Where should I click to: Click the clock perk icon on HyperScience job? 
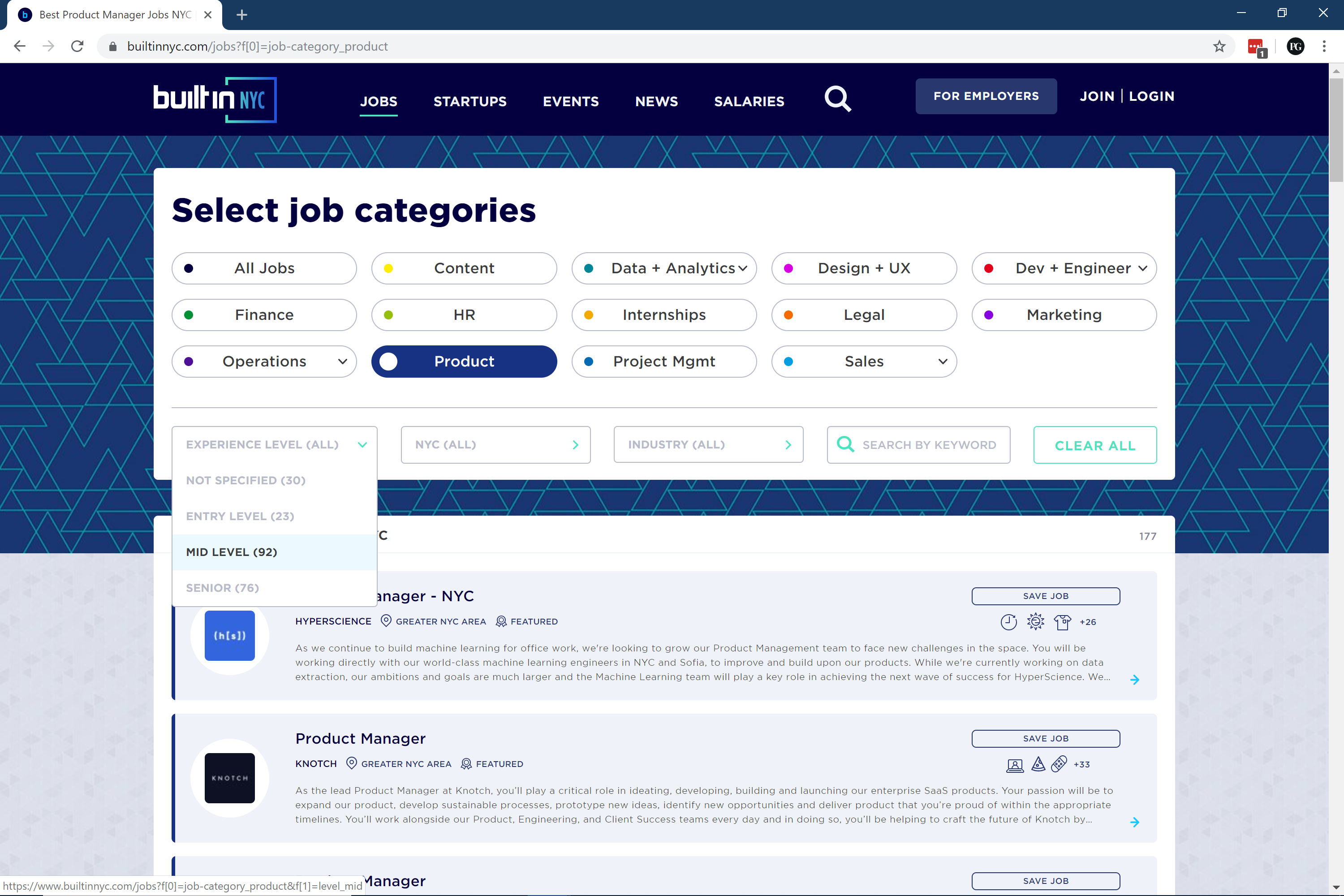tap(1008, 622)
